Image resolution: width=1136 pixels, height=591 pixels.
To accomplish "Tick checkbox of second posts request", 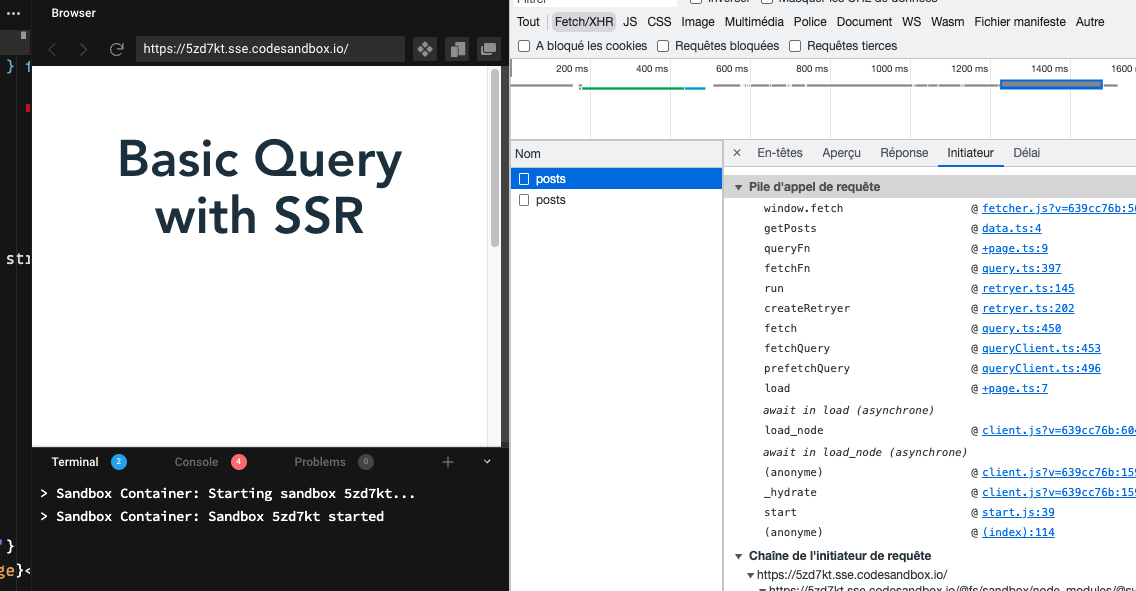I will point(524,200).
